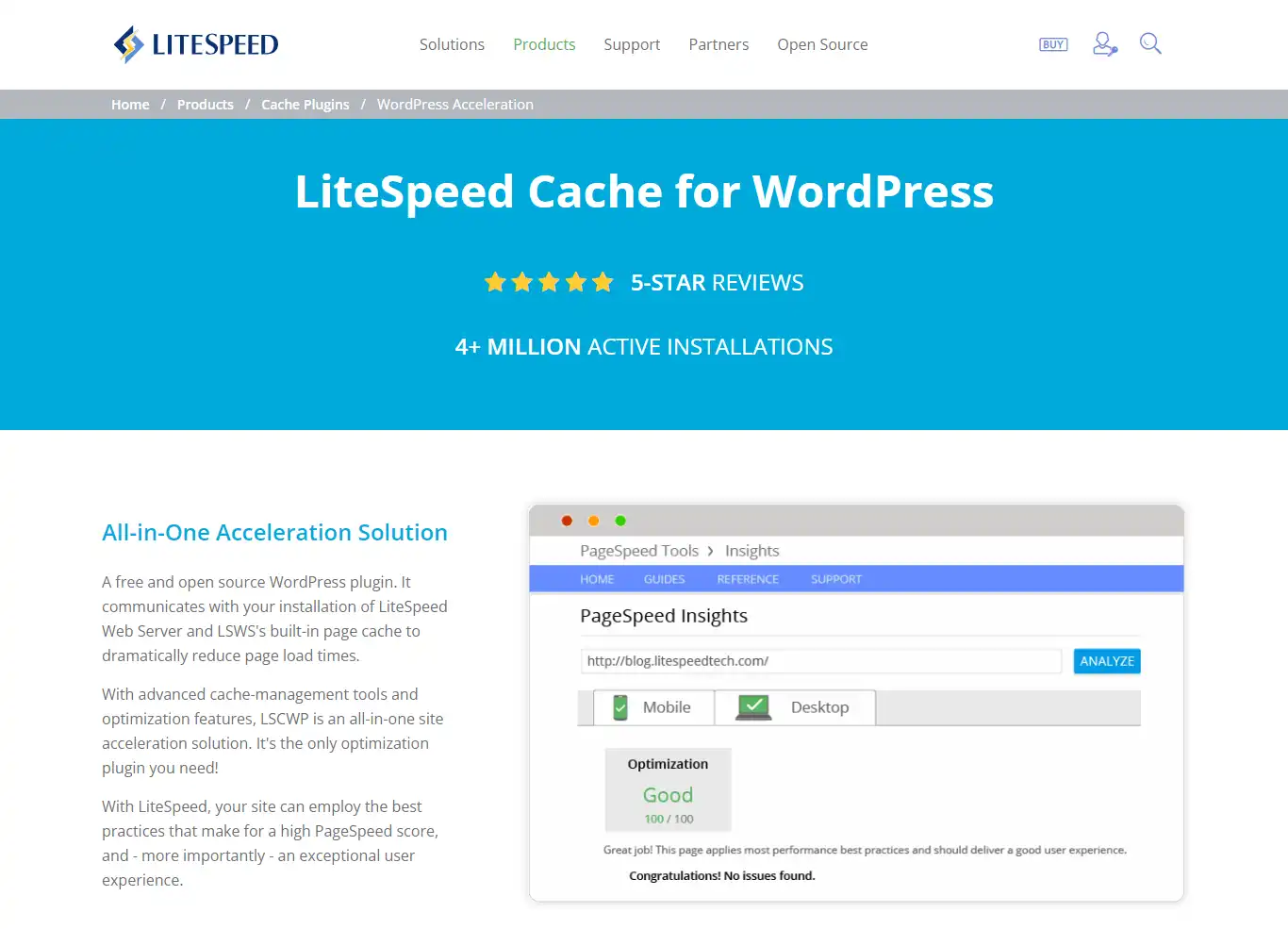Select the Desktop tab in screenshot
Viewport: 1288px width, 929px height.
tap(796, 707)
